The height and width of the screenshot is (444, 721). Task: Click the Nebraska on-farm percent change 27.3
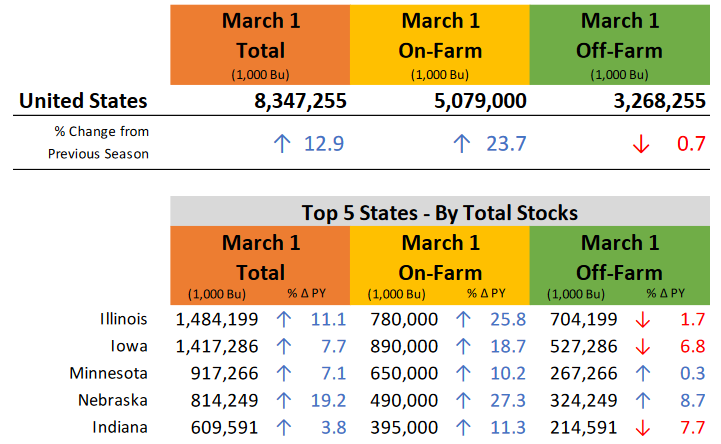click(508, 401)
